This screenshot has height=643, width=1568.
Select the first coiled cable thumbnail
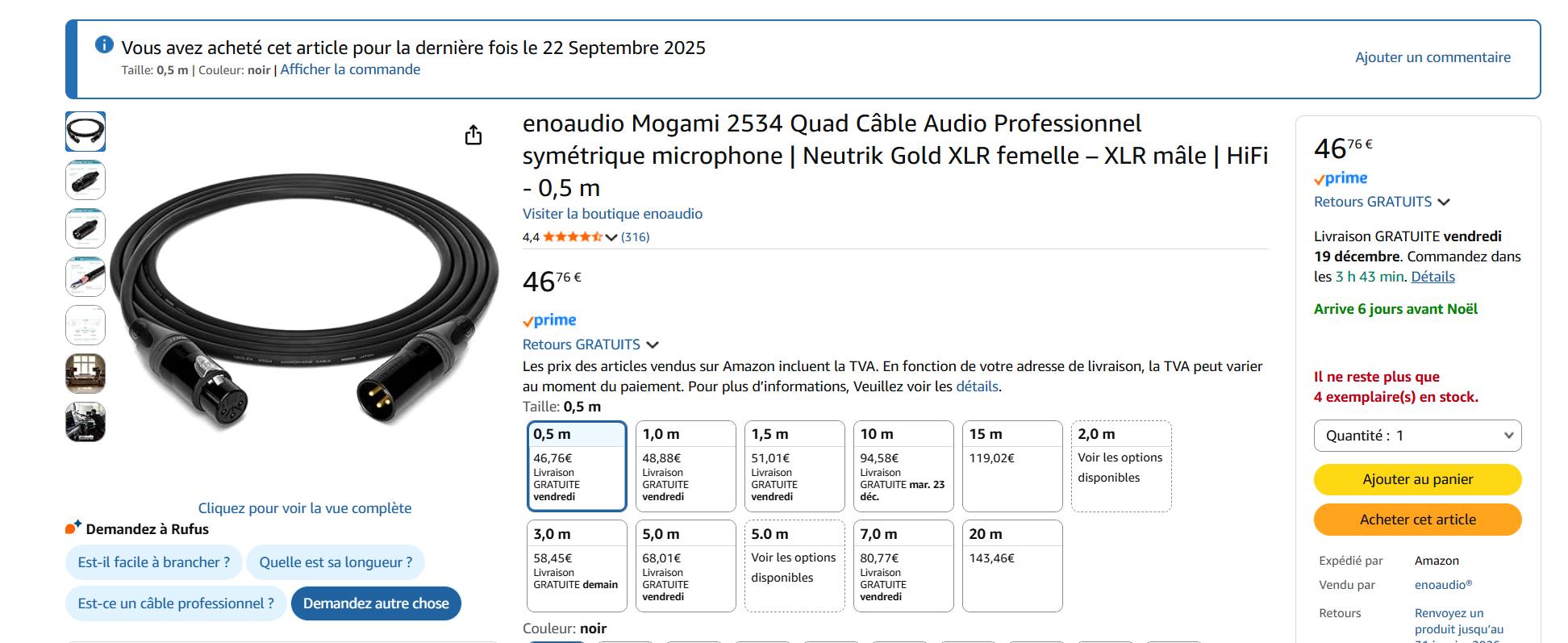point(85,132)
